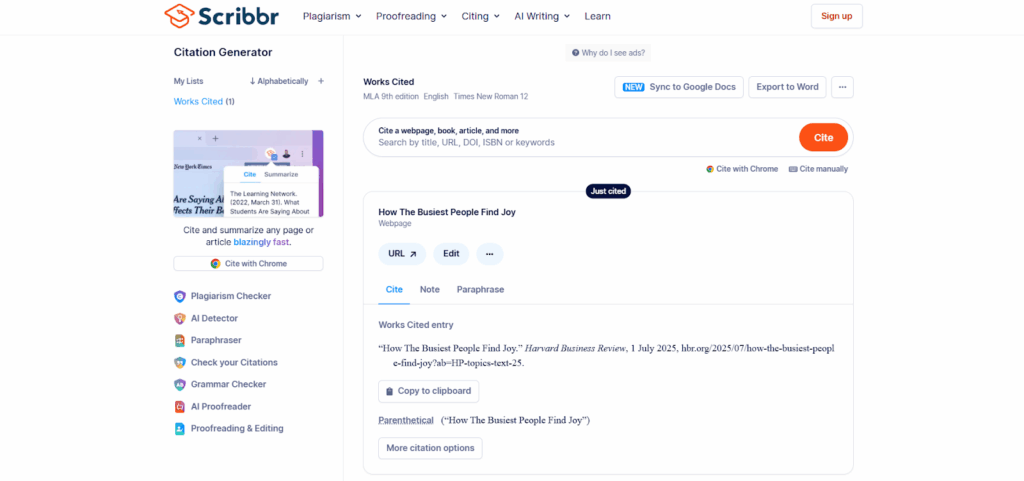Screen dimensions: 1024x481
Task: Click Cite with Chrome below search bar
Action: (742, 169)
